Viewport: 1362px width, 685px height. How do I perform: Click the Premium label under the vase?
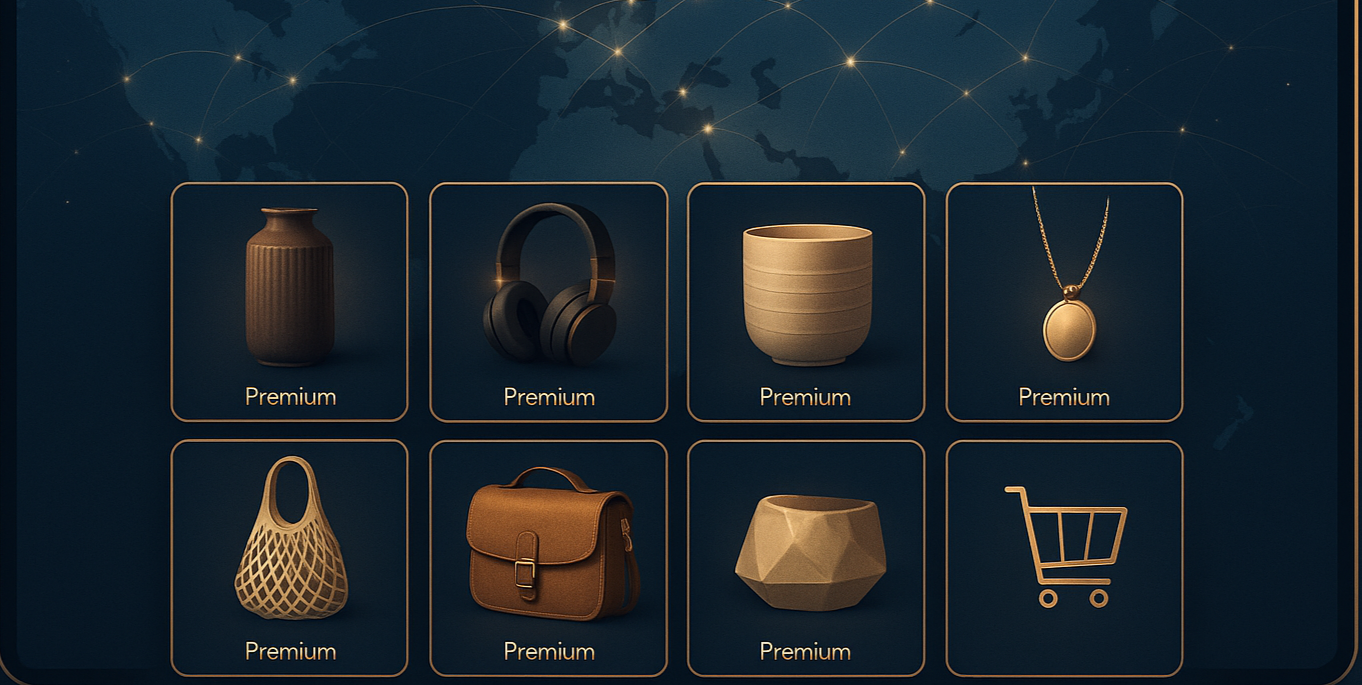click(x=290, y=397)
